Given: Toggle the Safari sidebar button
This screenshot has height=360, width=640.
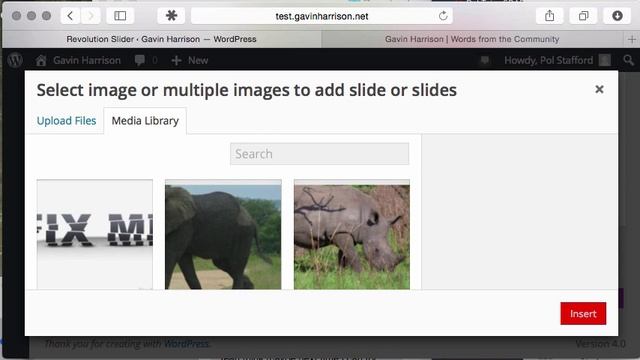Looking at the screenshot, I should 120,16.
